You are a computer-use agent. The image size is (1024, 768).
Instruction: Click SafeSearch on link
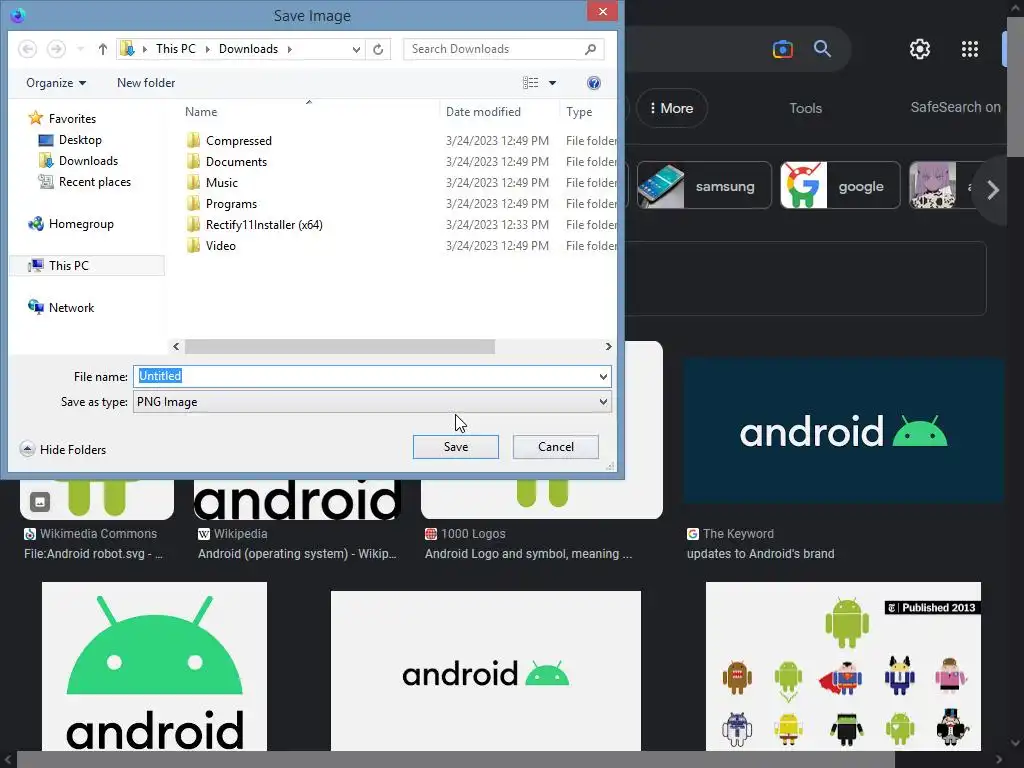955,107
